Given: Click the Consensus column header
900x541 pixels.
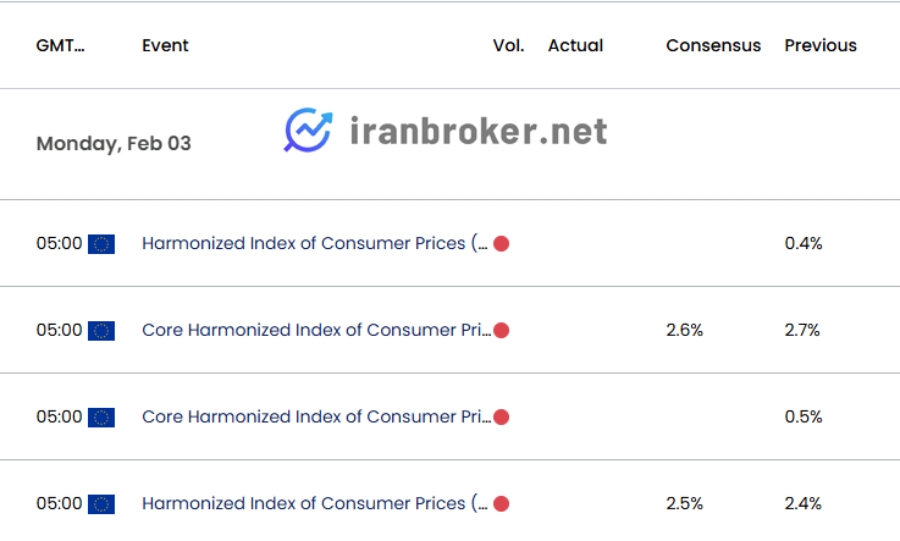Looking at the screenshot, I should pyautogui.click(x=713, y=45).
